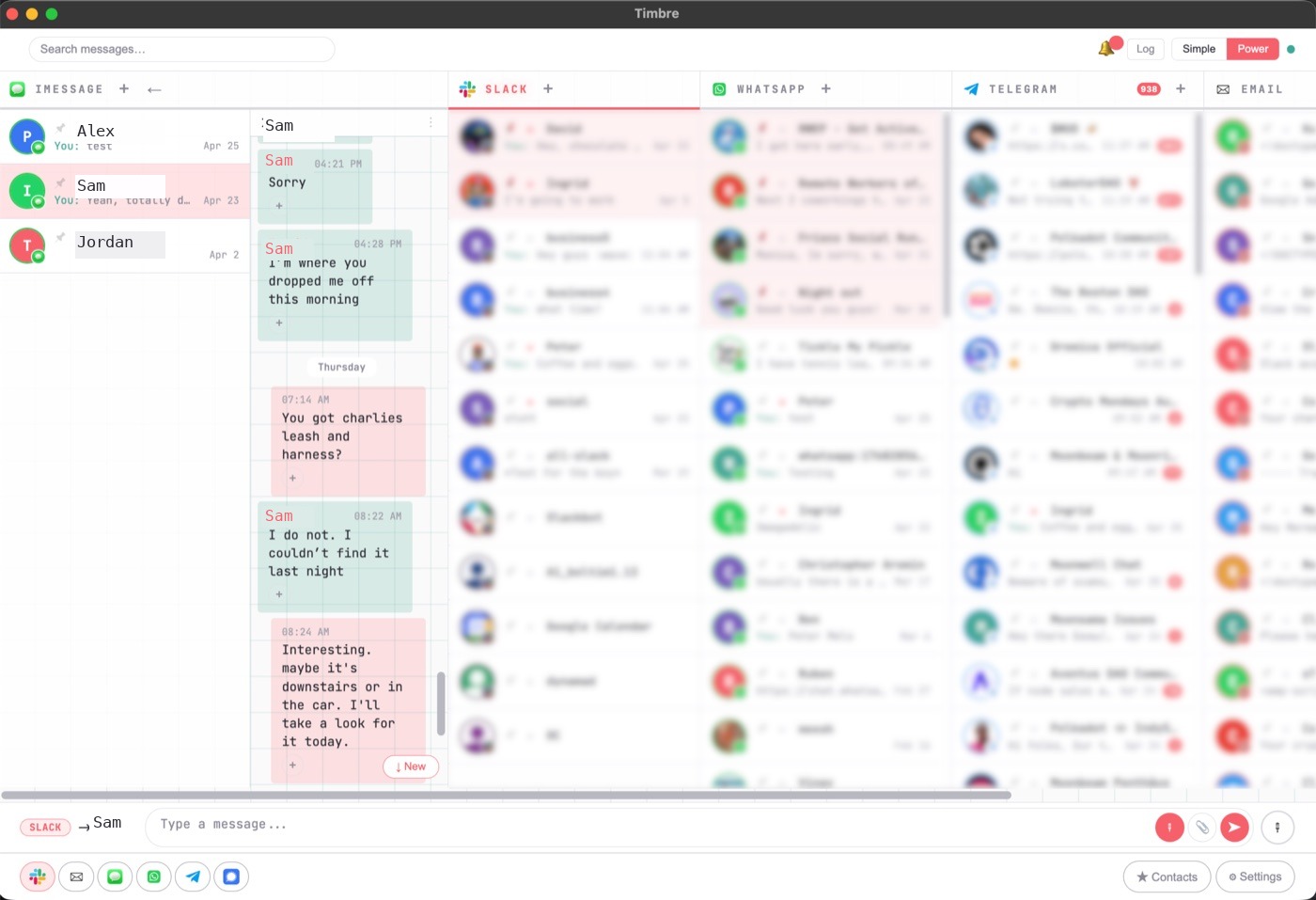
Task: Open the Sam conversation options menu
Action: click(431, 123)
